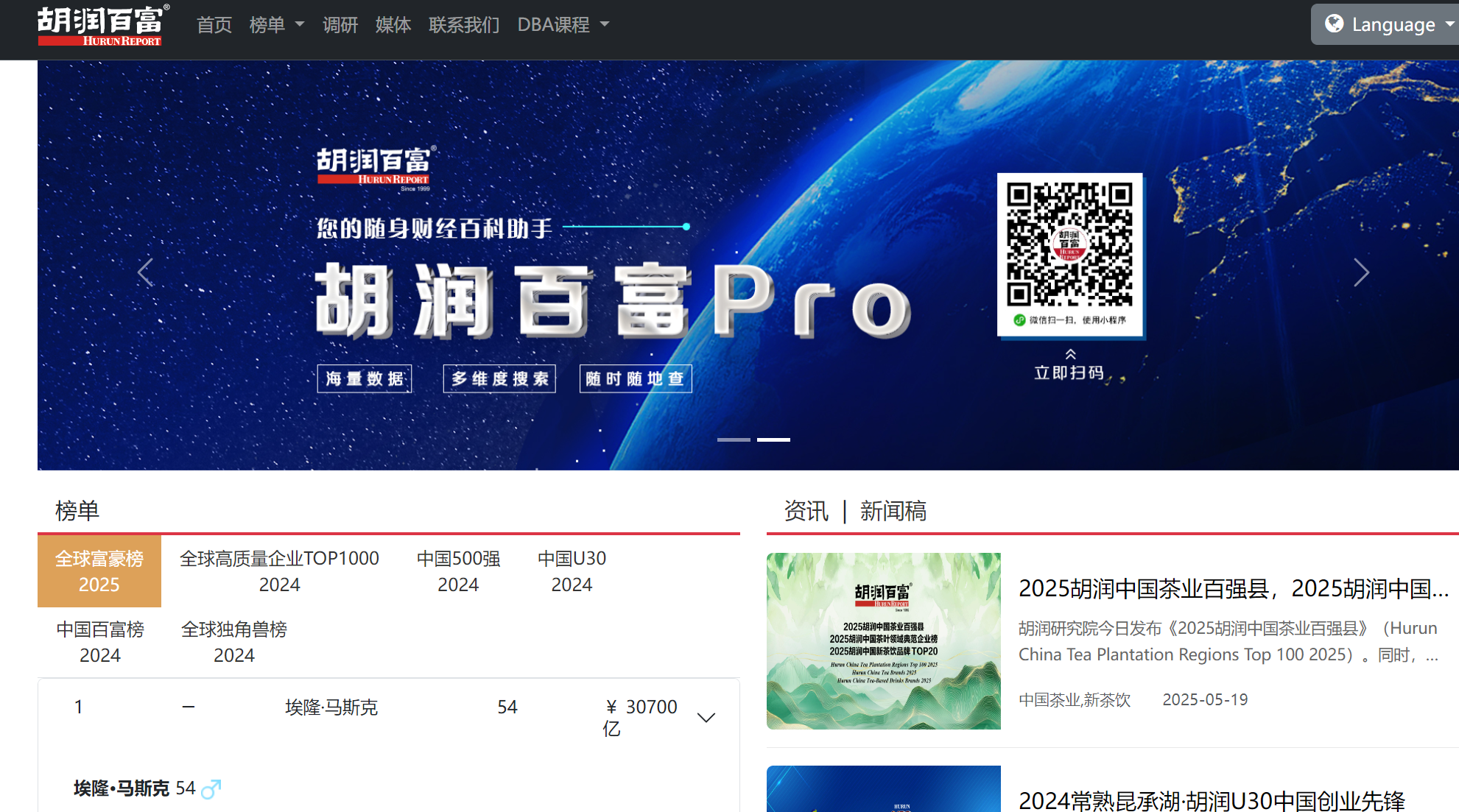Open 2025胡润中国茶业百强县 news headline
1459x812 pixels.
1232,588
